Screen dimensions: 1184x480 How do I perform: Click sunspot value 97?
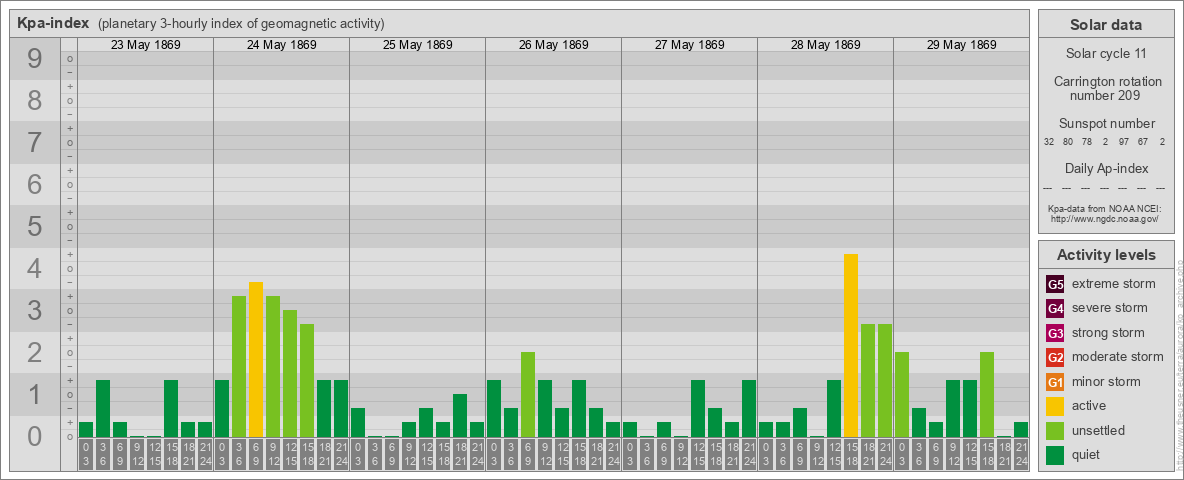click(1124, 142)
